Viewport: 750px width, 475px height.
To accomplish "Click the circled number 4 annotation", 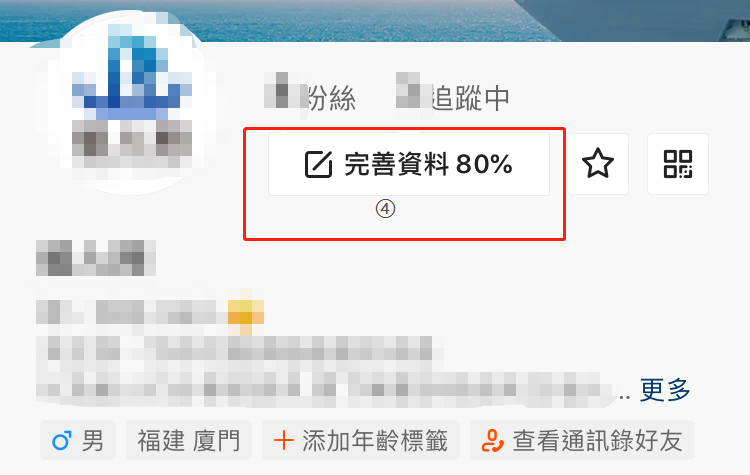I will (385, 209).
